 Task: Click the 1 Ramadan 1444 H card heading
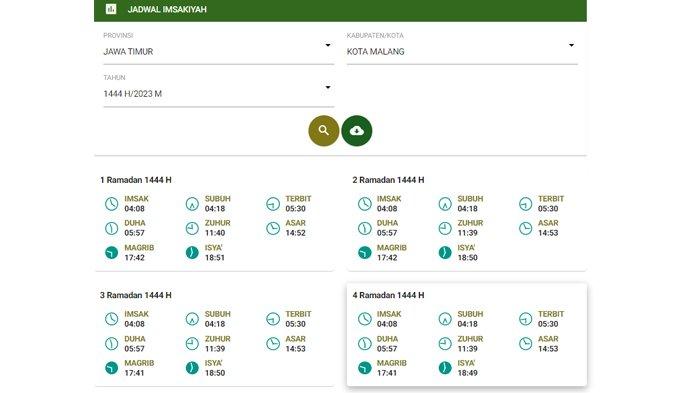click(136, 180)
